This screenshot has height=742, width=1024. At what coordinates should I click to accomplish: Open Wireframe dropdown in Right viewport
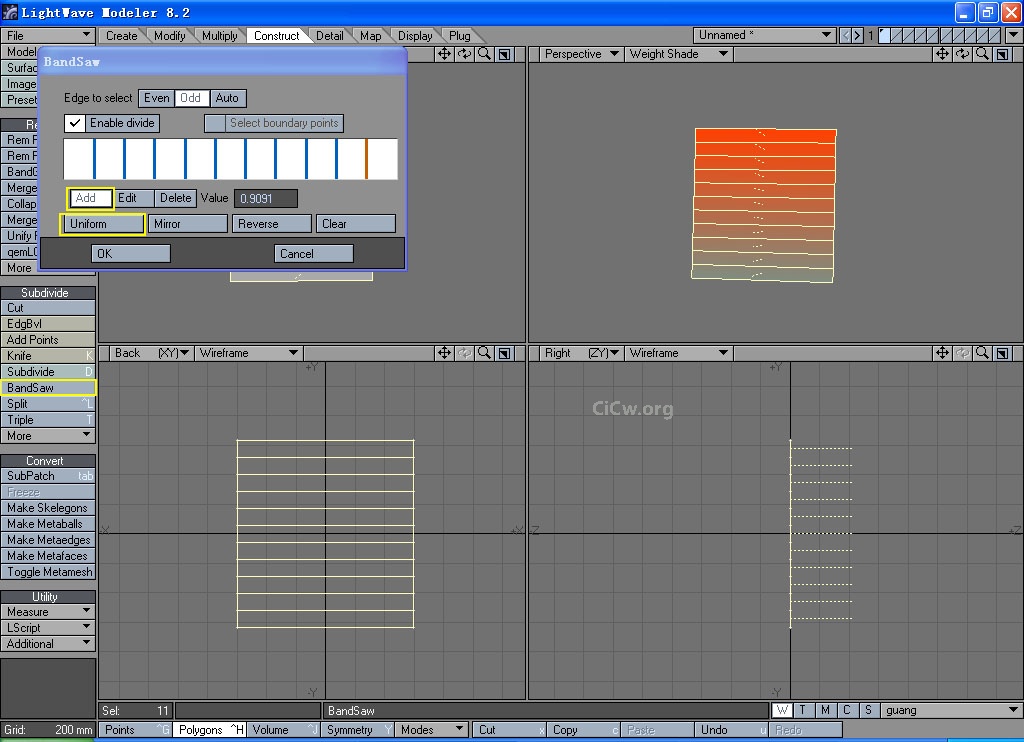pyautogui.click(x=679, y=353)
